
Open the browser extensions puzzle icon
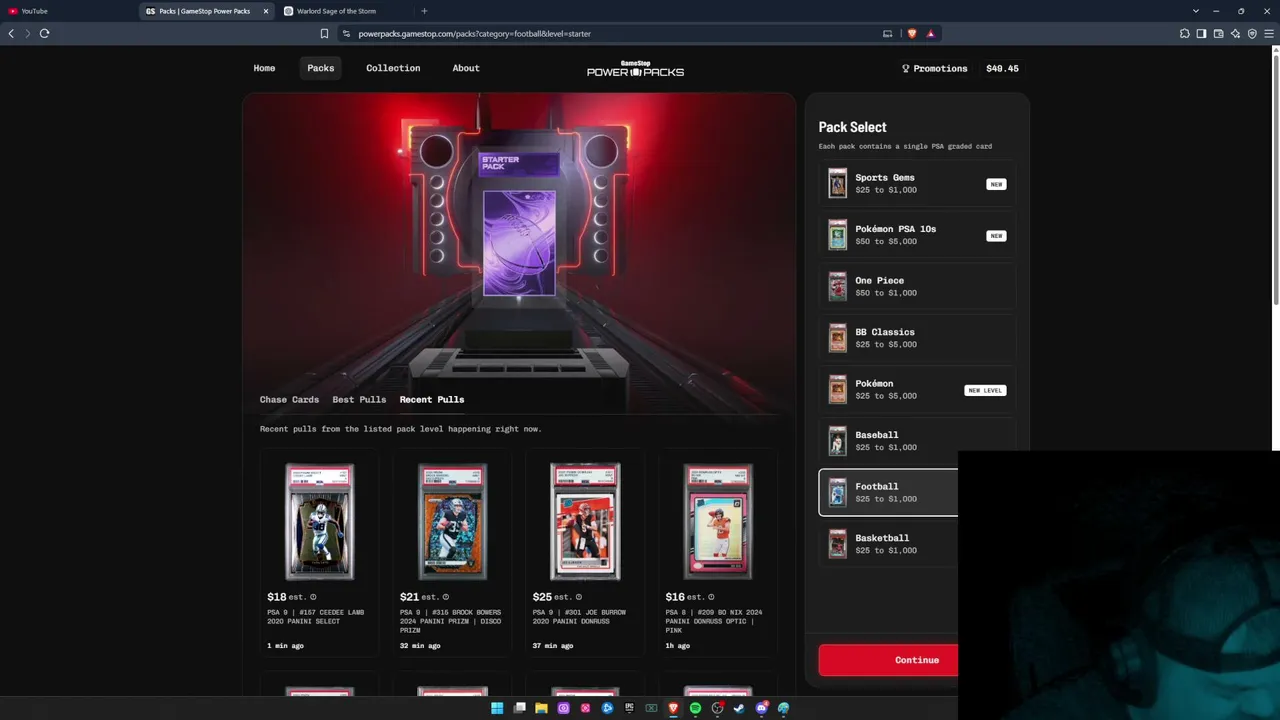click(x=1185, y=33)
